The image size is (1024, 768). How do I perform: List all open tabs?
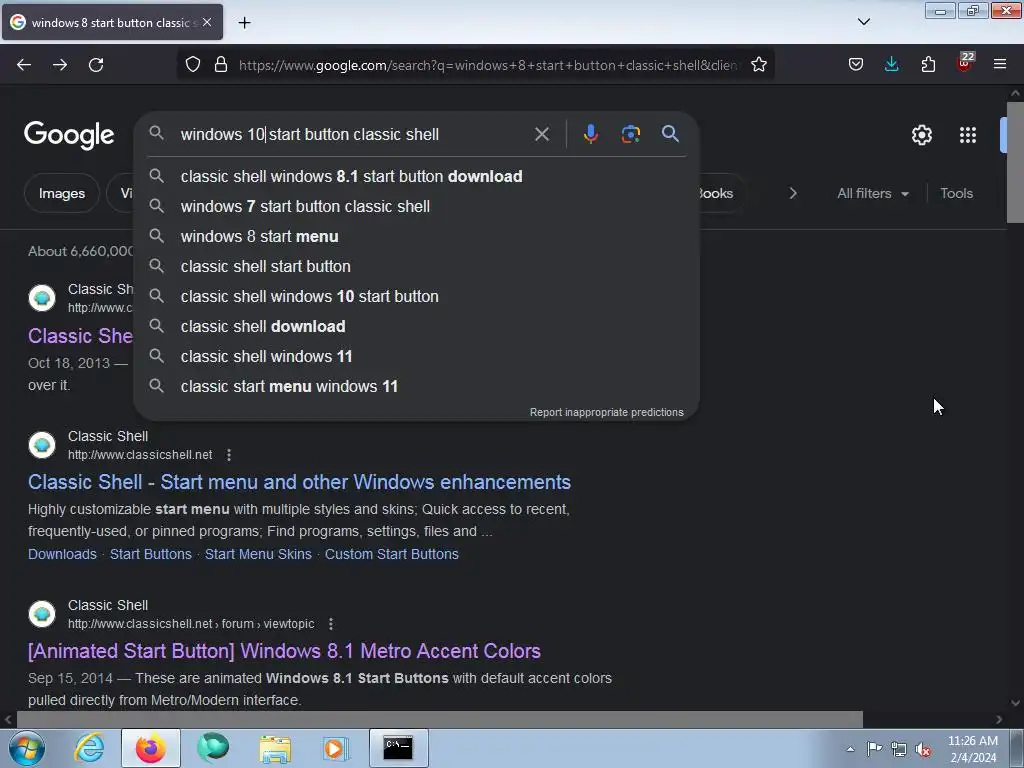pyautogui.click(x=864, y=22)
